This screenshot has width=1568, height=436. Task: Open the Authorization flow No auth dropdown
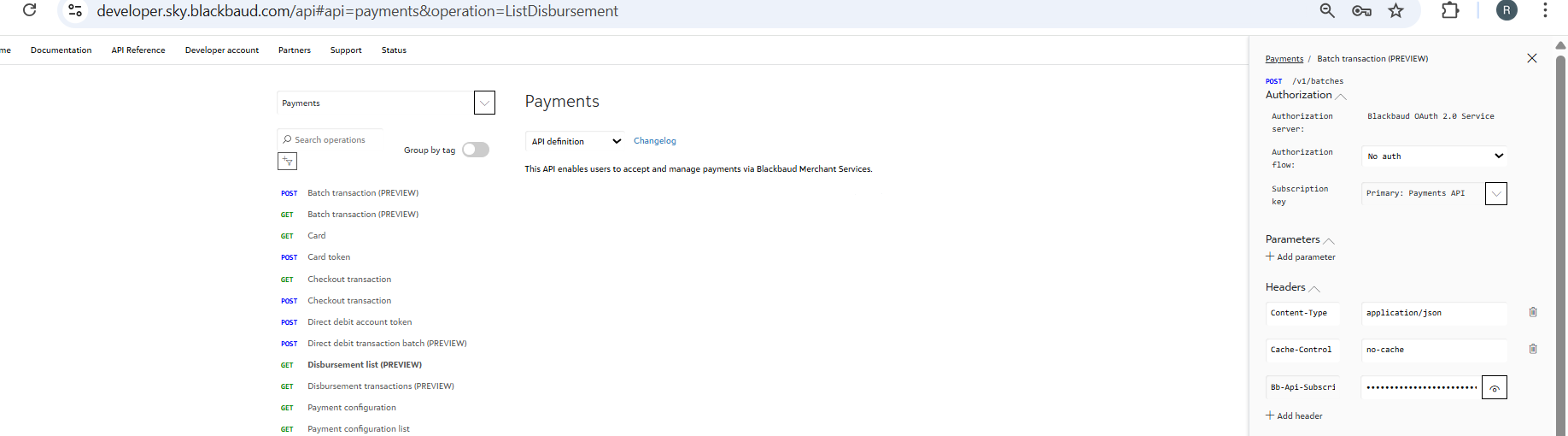click(1435, 156)
